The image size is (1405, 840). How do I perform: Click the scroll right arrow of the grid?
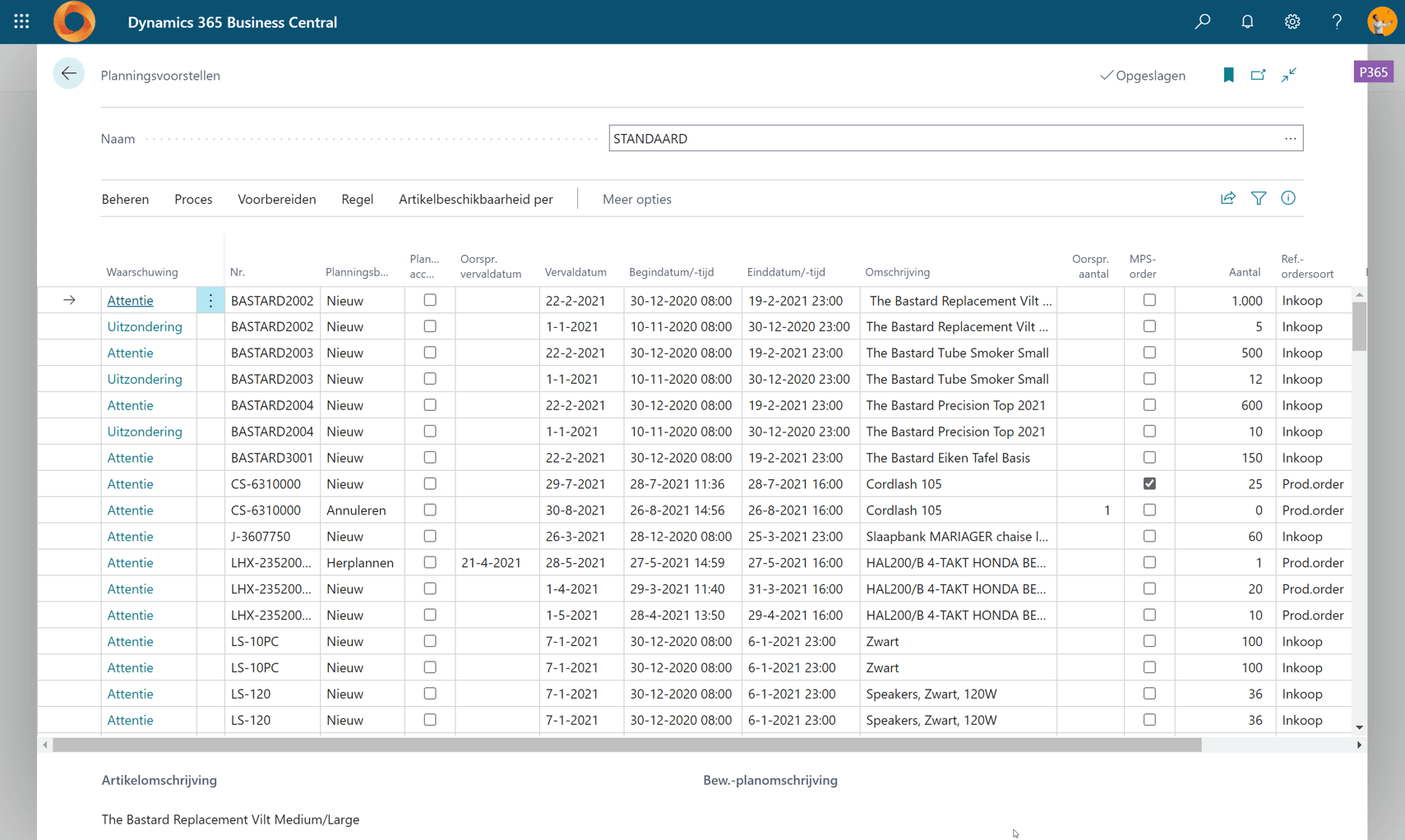1359,745
